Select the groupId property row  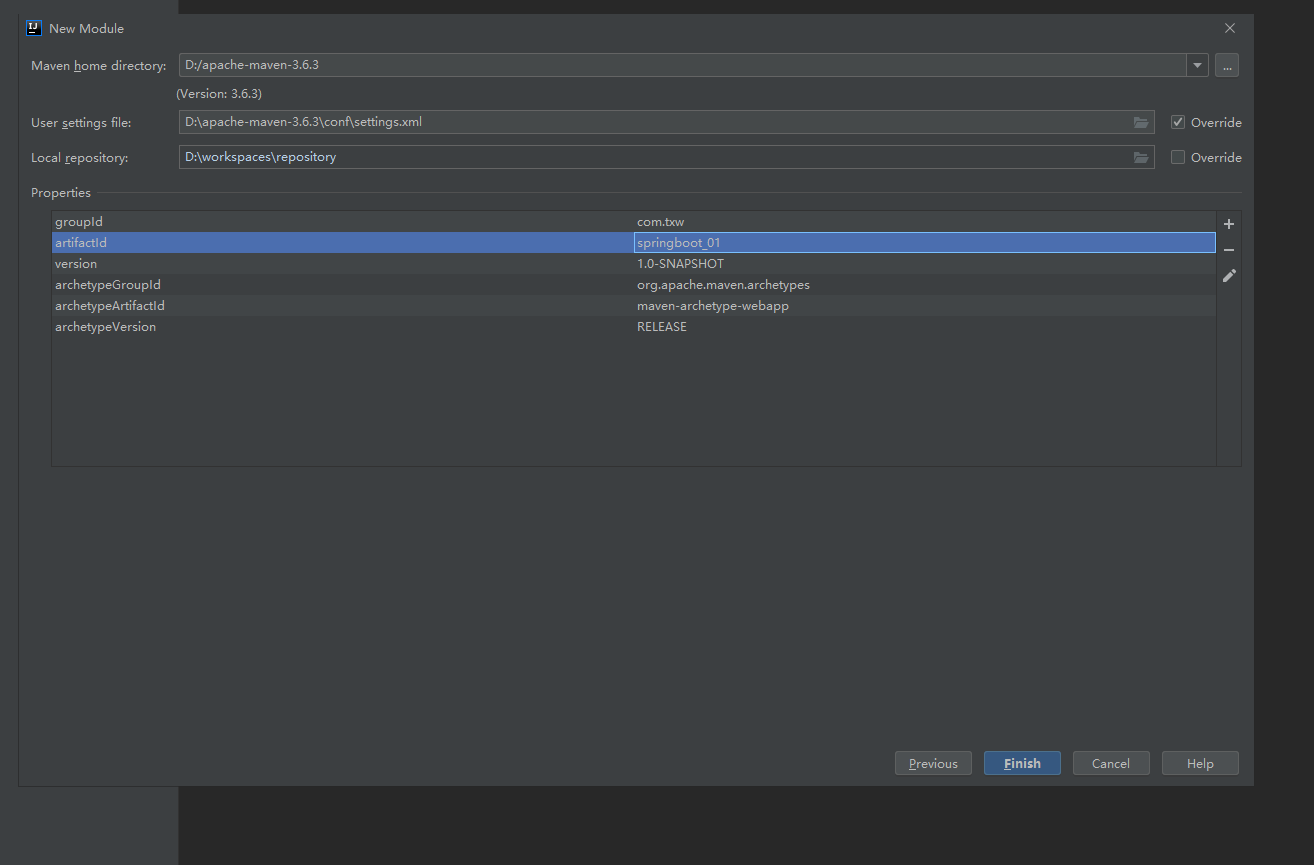(x=634, y=221)
